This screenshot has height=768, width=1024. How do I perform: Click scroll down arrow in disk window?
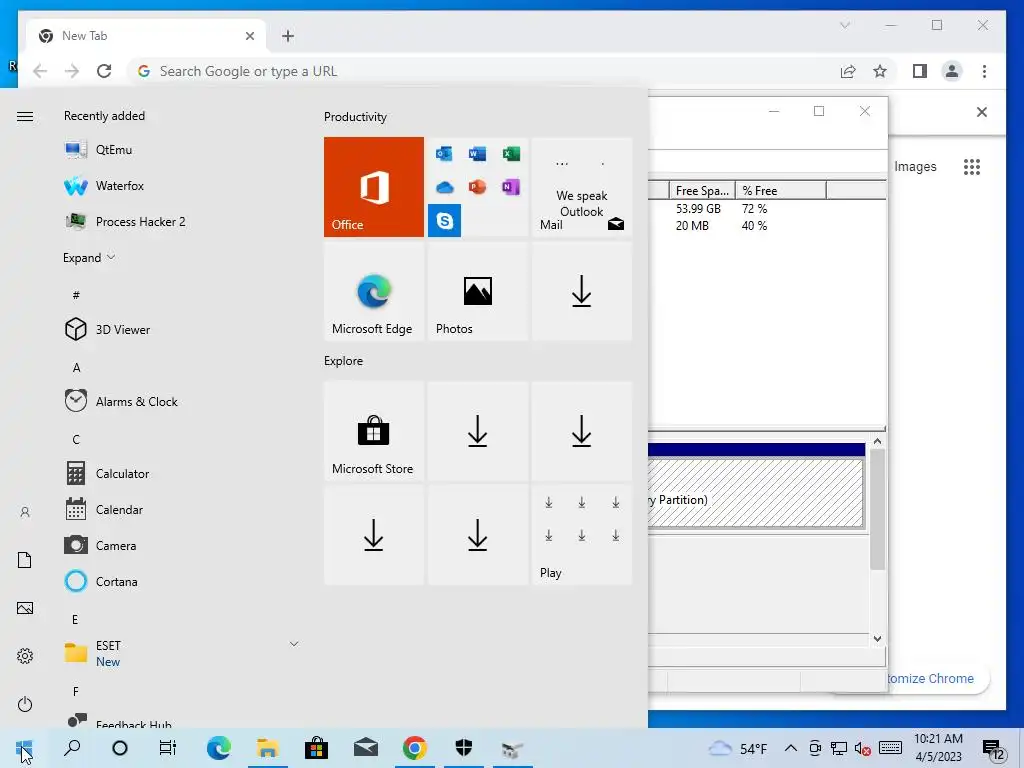tap(878, 639)
